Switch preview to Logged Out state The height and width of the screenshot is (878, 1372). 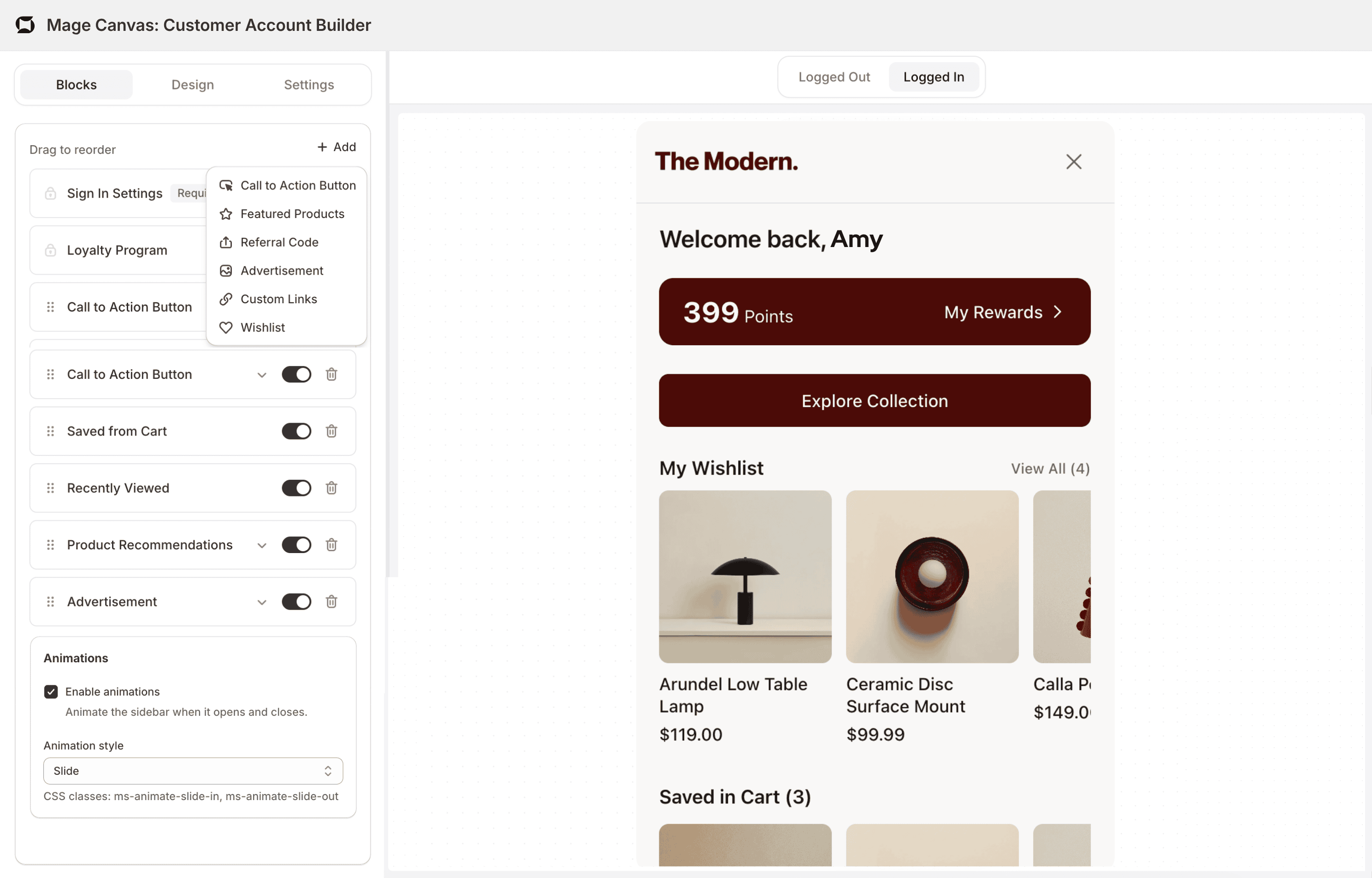[x=834, y=77]
